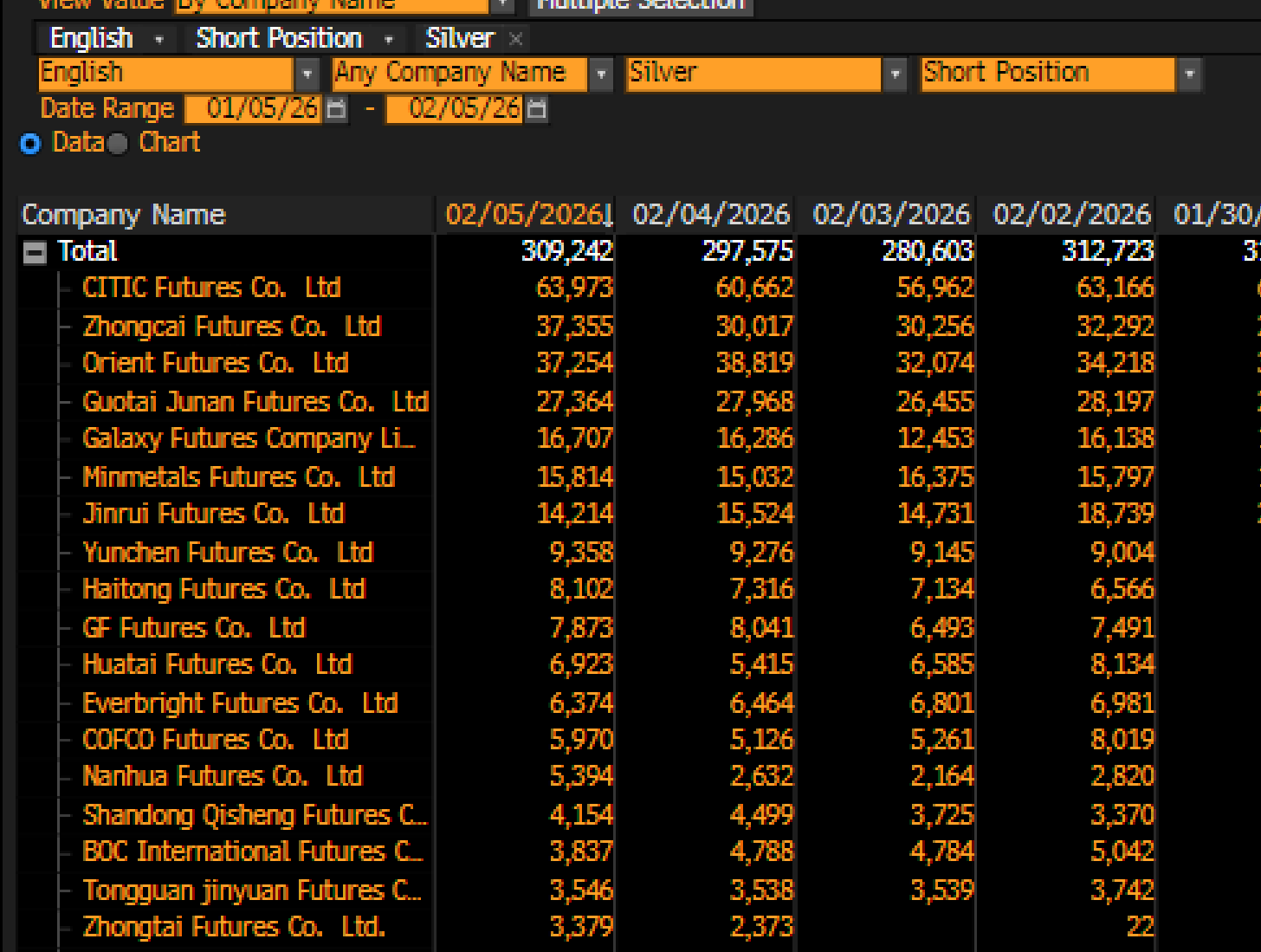Select Galaxy Futures Company row
Viewport: 1261px width, 952px height.
click(x=249, y=439)
